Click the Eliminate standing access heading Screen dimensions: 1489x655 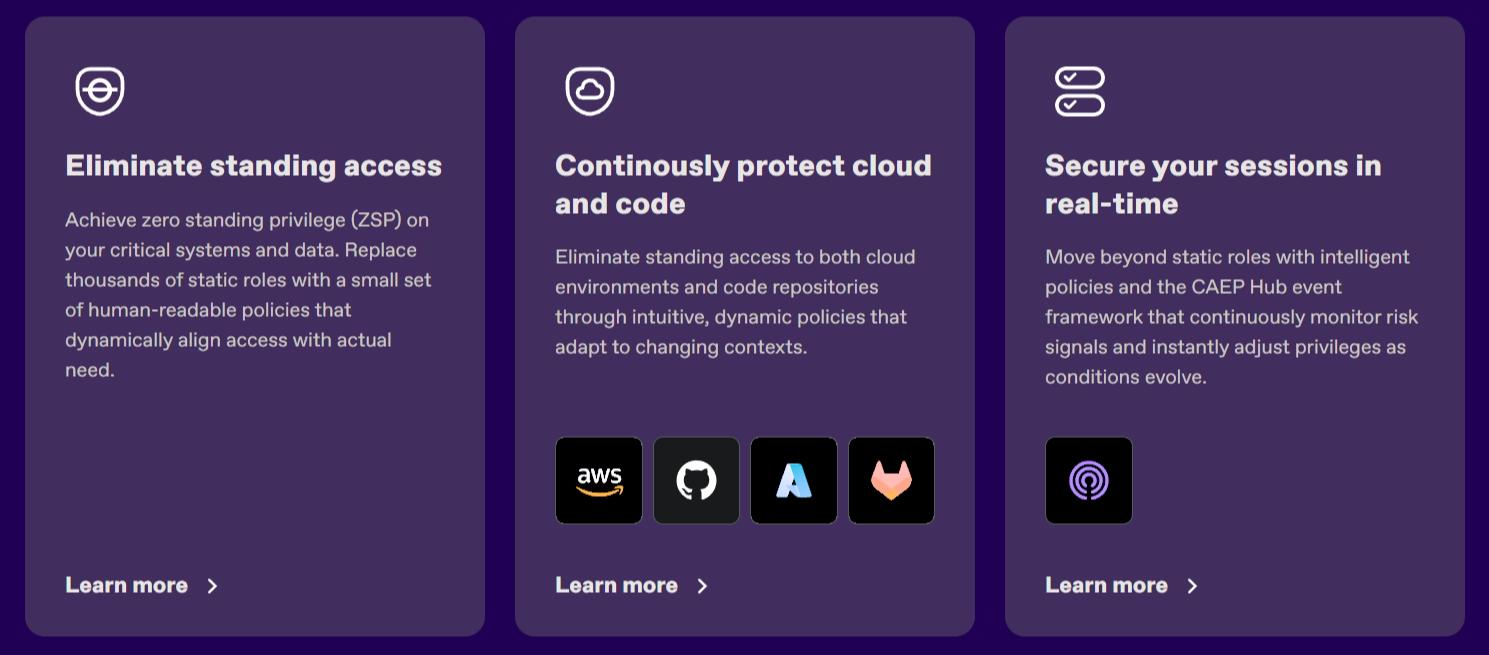pyautogui.click(x=253, y=165)
